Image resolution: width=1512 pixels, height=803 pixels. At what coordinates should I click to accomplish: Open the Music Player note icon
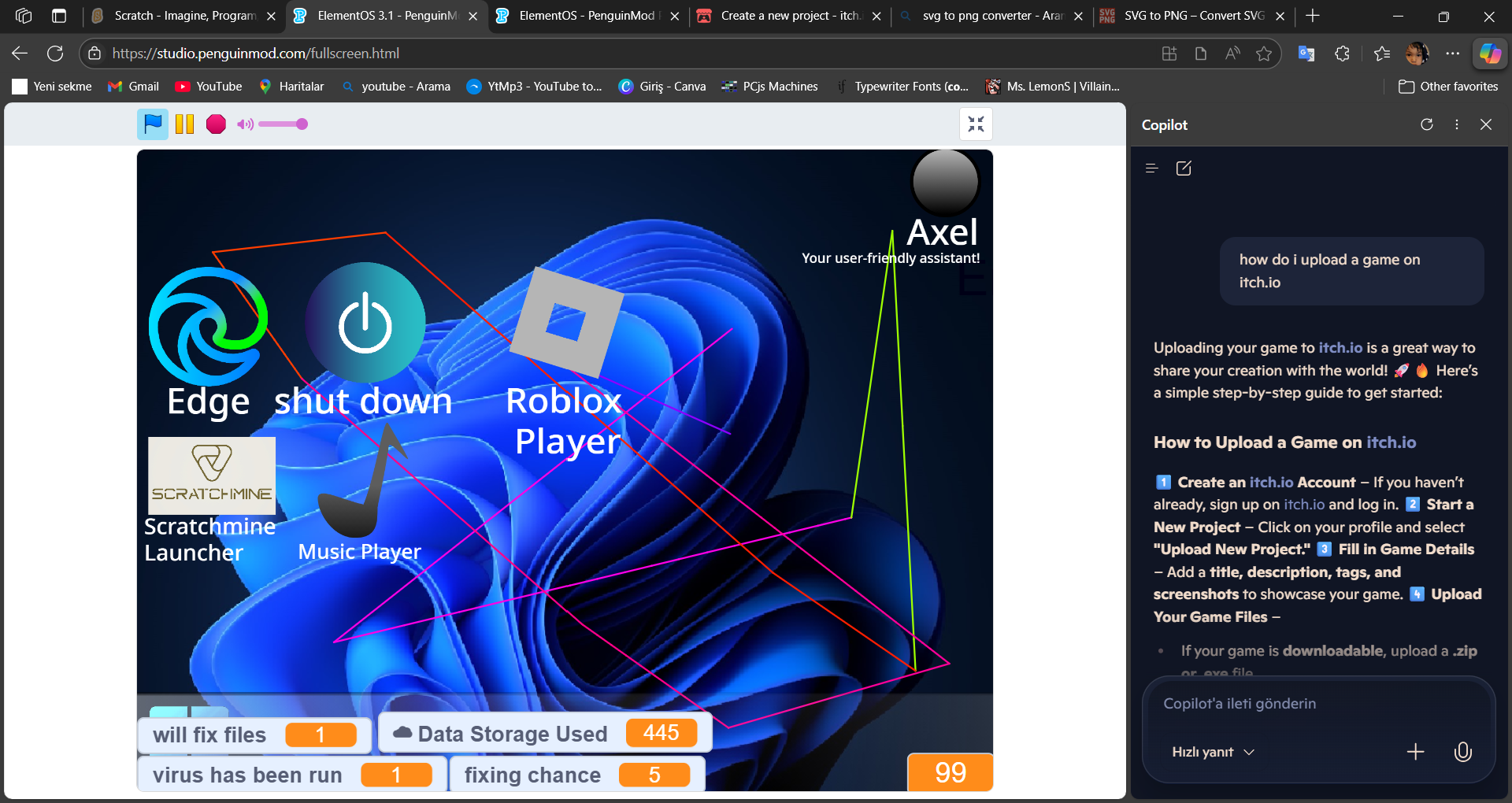pyautogui.click(x=361, y=480)
